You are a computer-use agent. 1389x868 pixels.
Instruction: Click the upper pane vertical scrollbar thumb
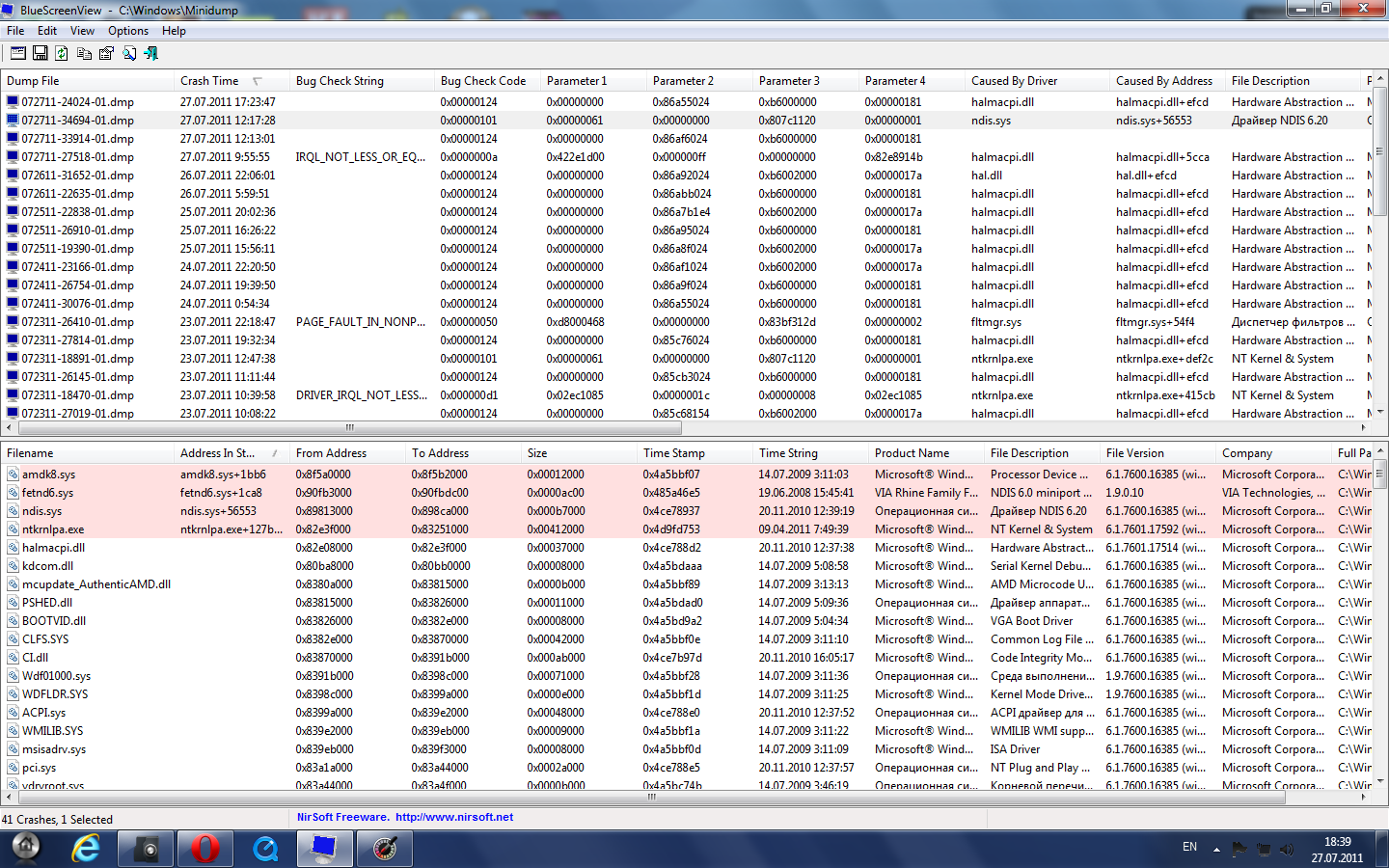pos(1379,150)
